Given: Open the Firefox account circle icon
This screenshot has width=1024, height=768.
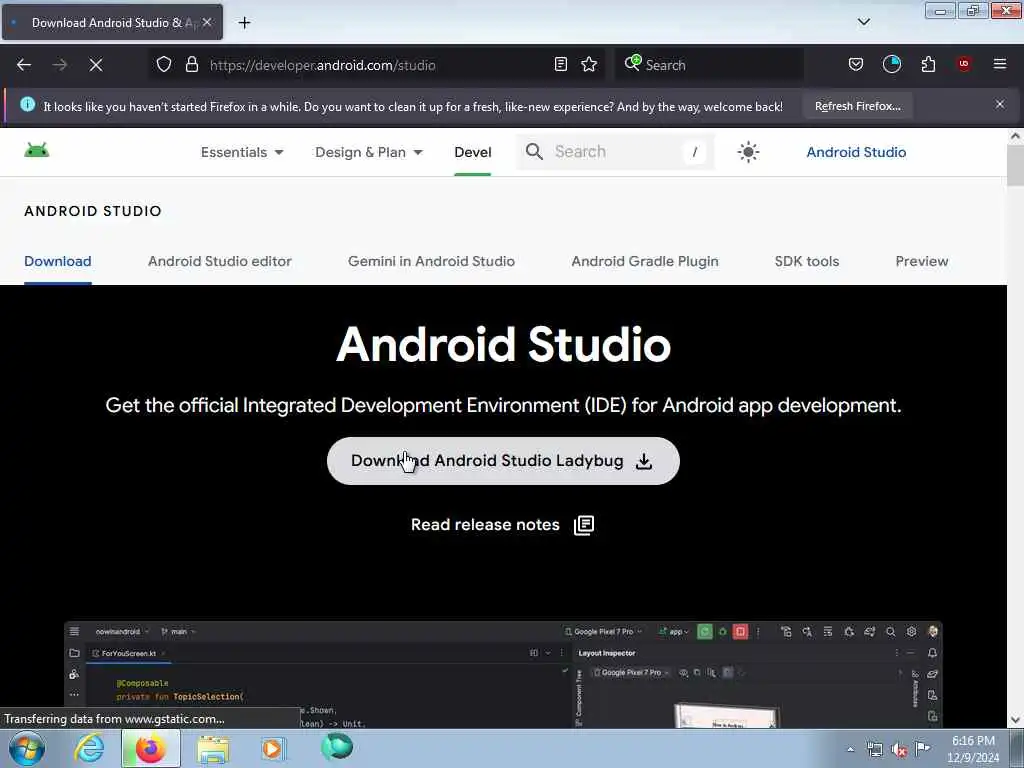Looking at the screenshot, I should point(891,64).
